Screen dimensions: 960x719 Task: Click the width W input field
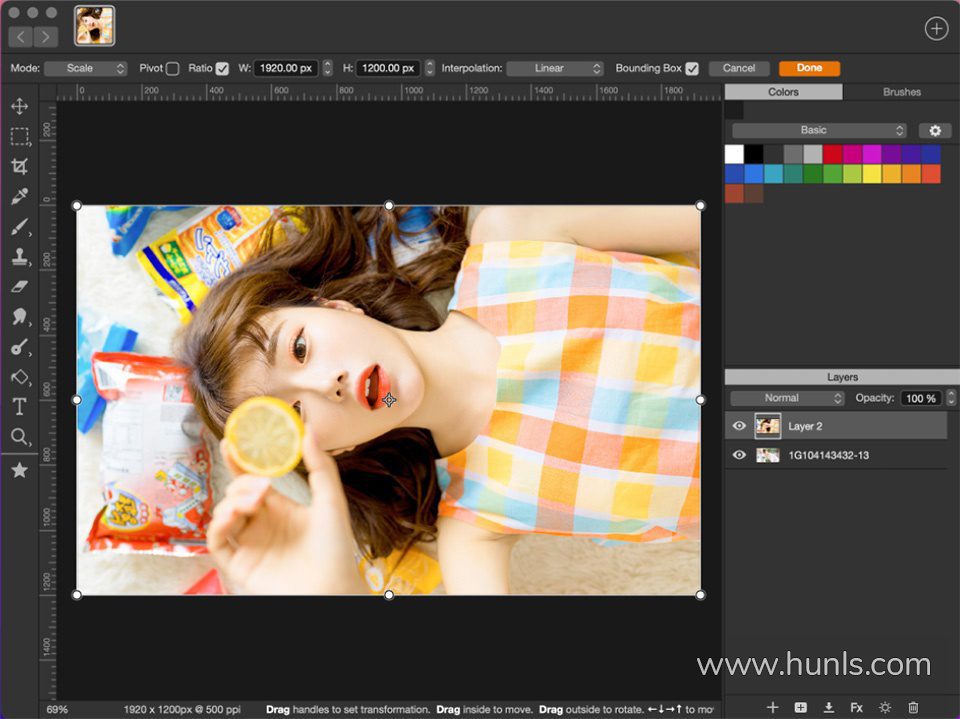285,68
